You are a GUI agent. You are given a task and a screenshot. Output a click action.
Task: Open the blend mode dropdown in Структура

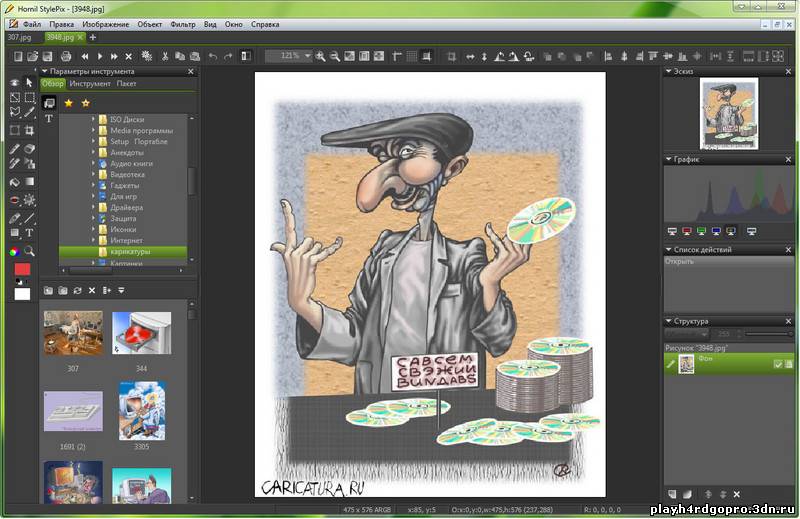686,334
